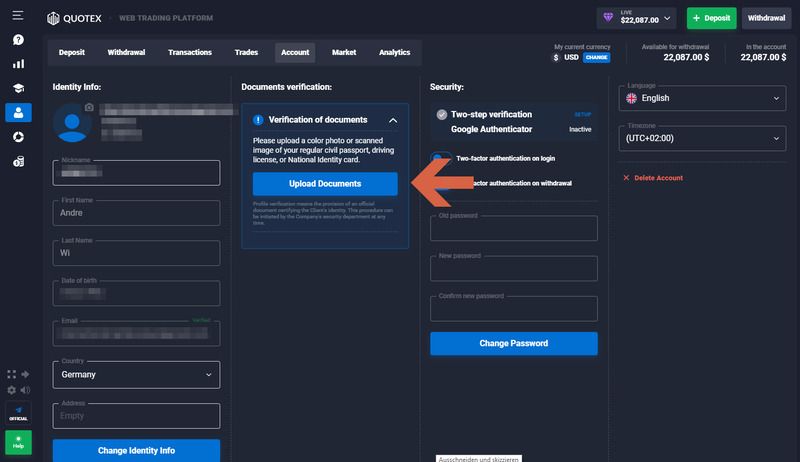Click the camera icon on avatar

(89, 107)
